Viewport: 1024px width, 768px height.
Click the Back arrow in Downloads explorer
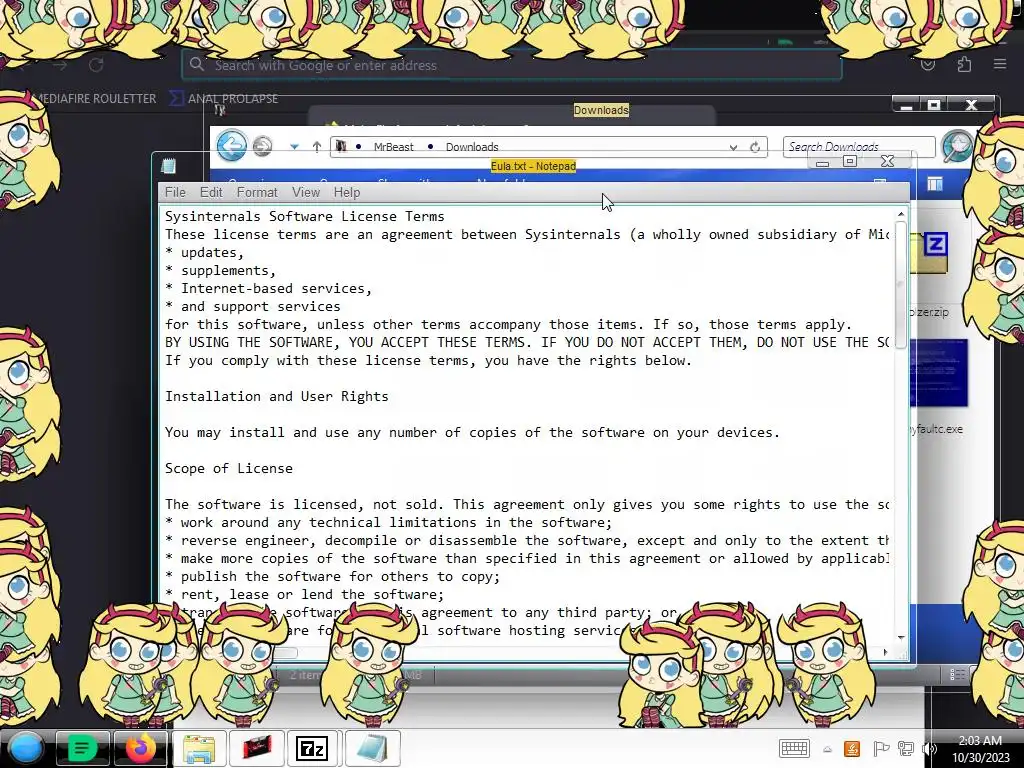point(231,146)
